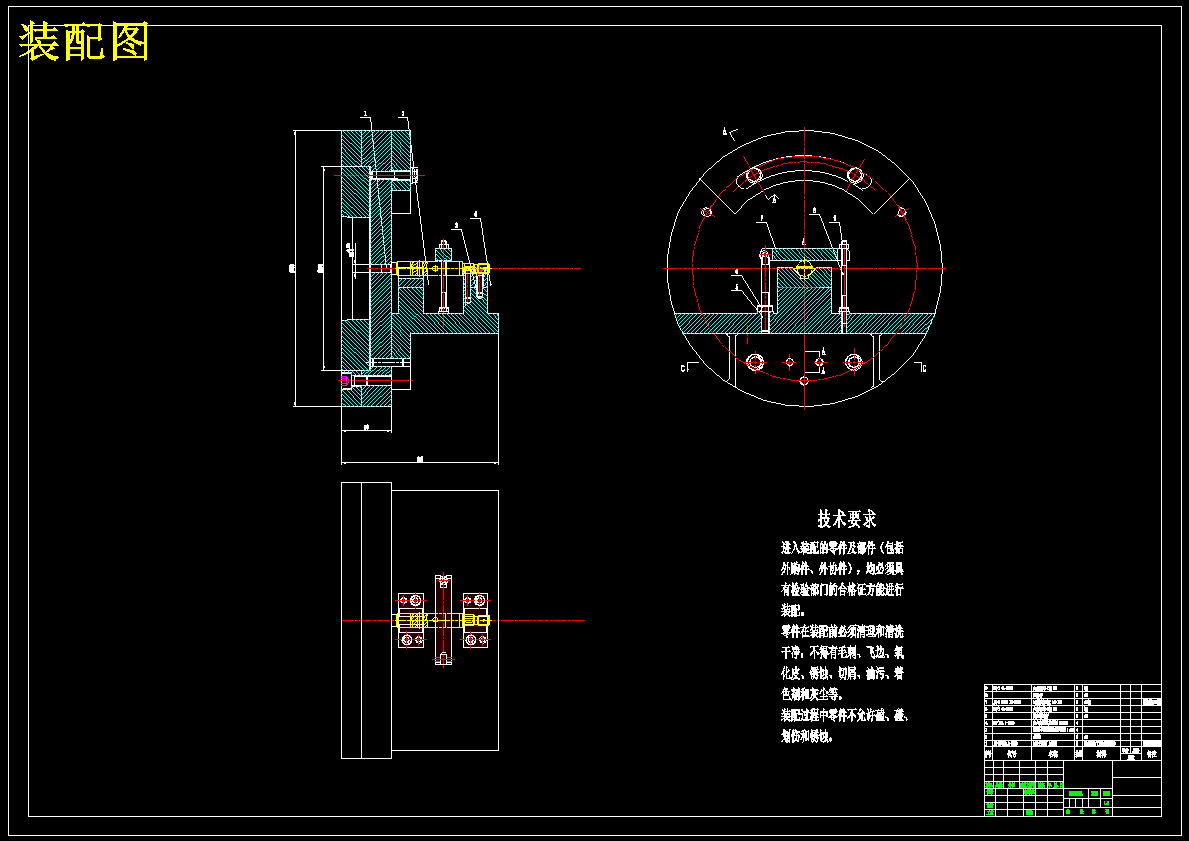Click the right C section mark by the circular view

coord(921,367)
